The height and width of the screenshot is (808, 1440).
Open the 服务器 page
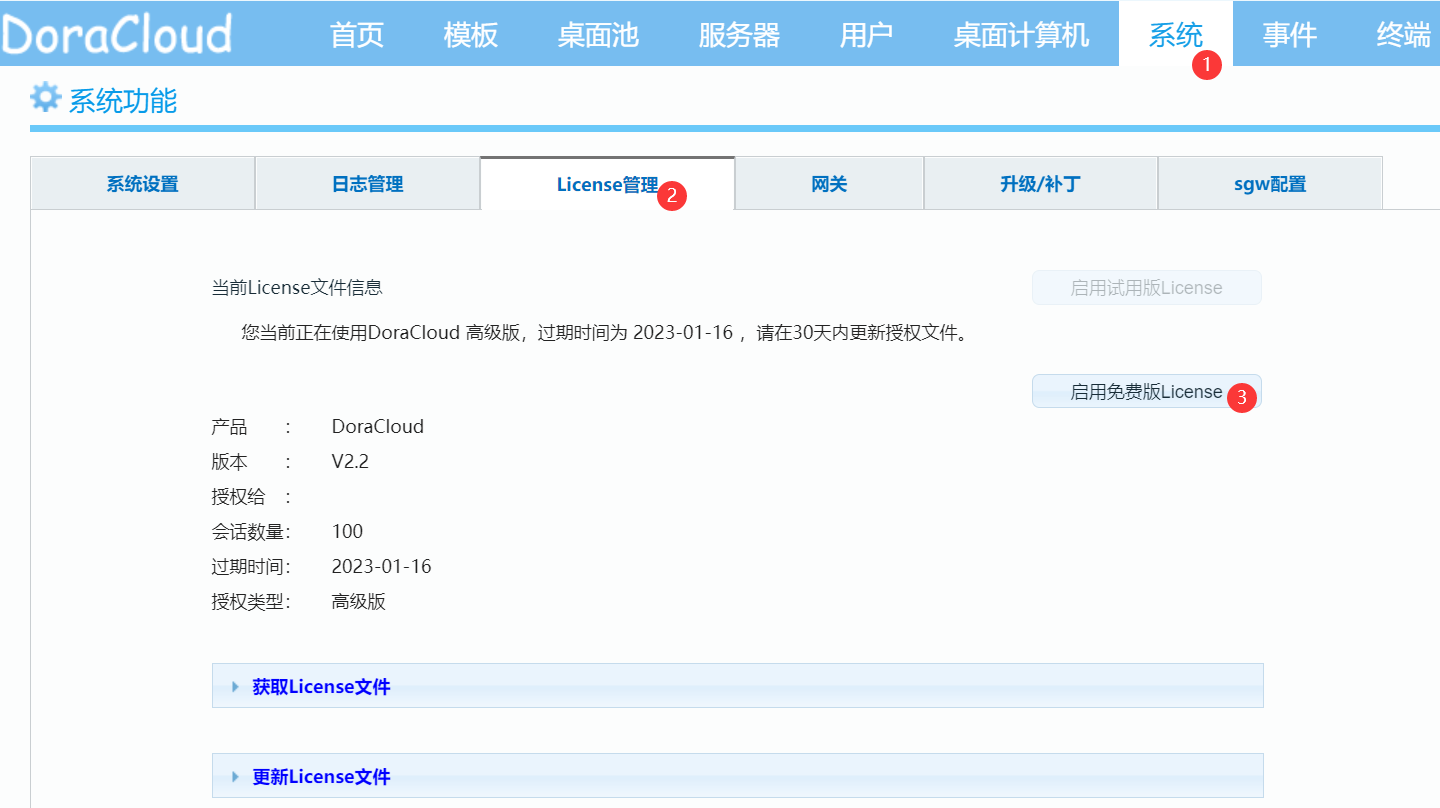738,33
